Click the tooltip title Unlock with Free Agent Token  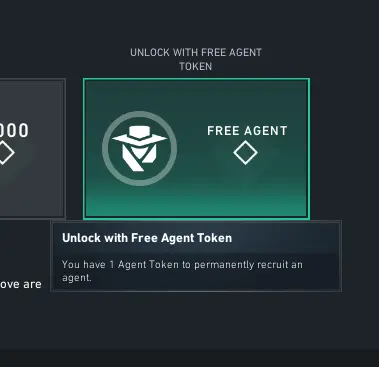(147, 238)
